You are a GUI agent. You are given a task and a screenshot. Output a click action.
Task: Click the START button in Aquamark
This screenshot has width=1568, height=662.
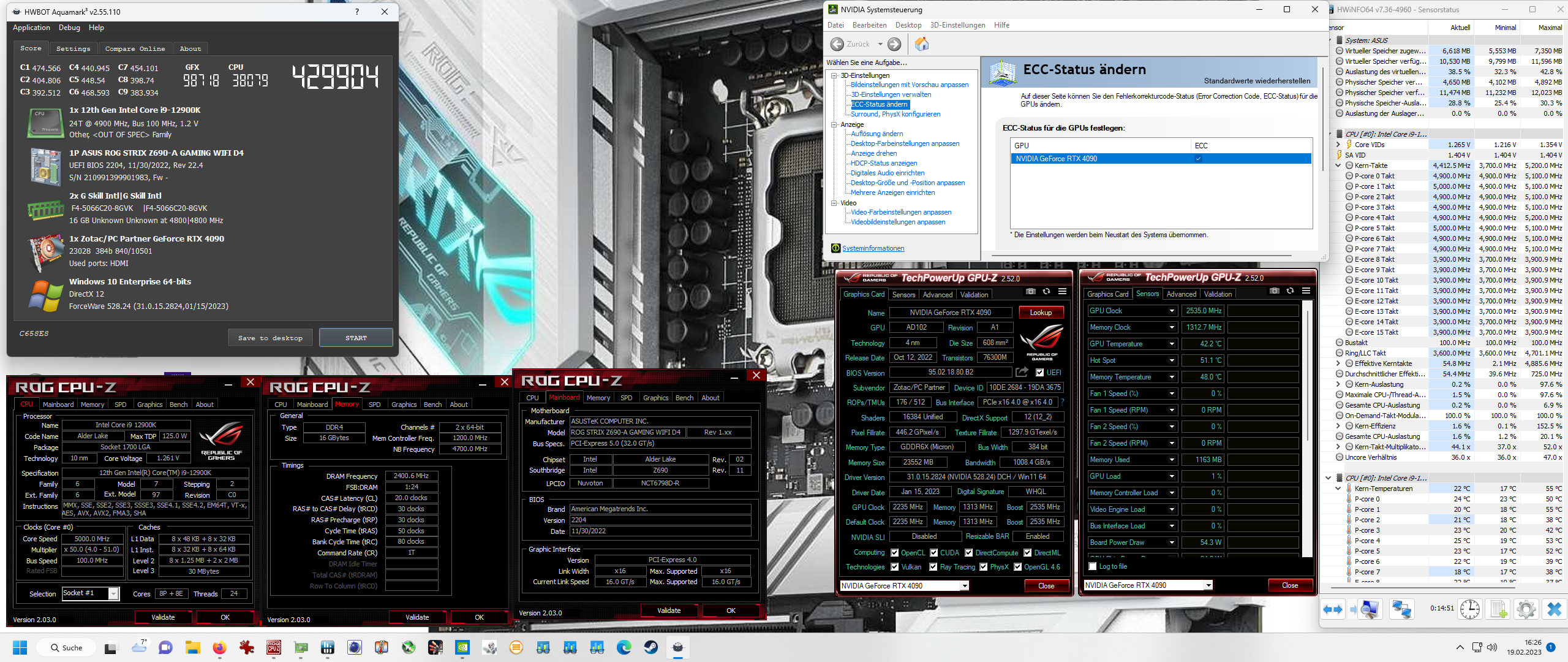pos(356,338)
